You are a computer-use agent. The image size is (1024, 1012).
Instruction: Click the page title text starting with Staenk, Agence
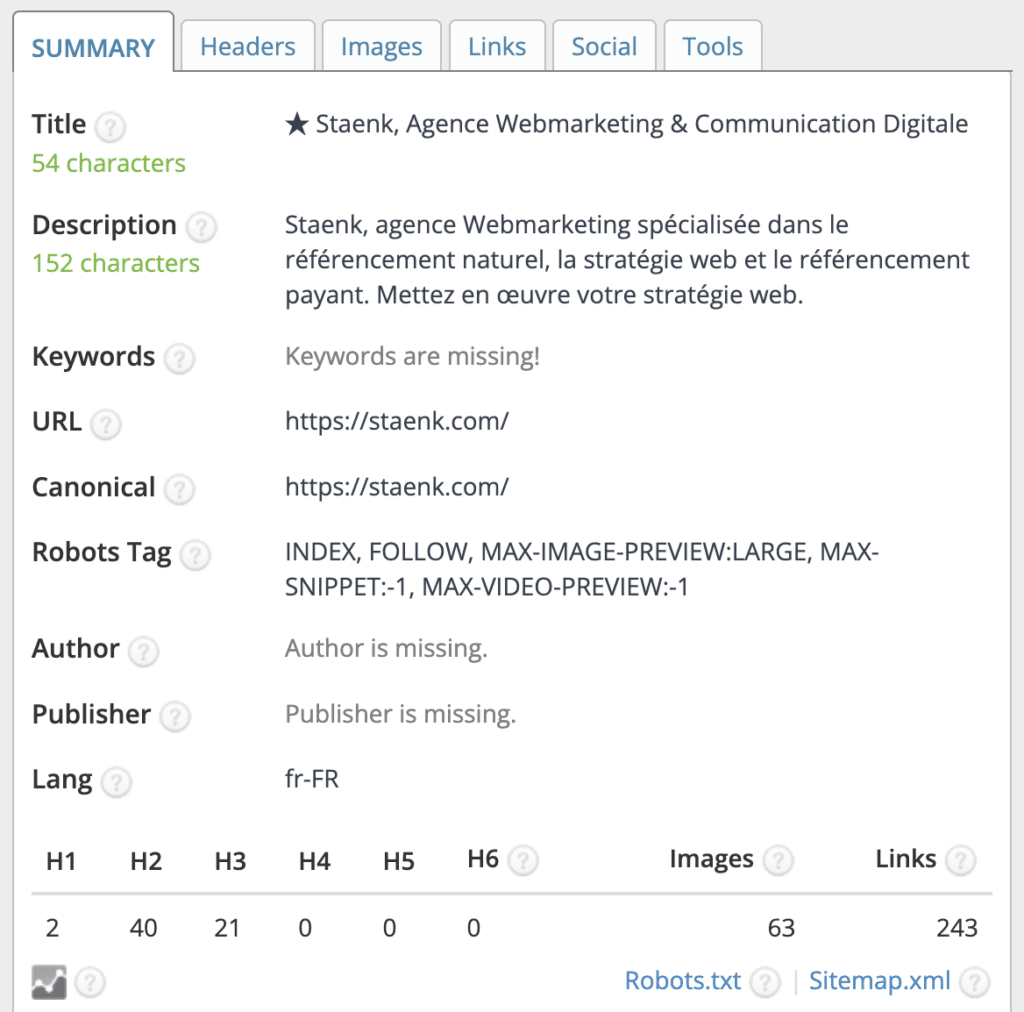click(x=627, y=124)
